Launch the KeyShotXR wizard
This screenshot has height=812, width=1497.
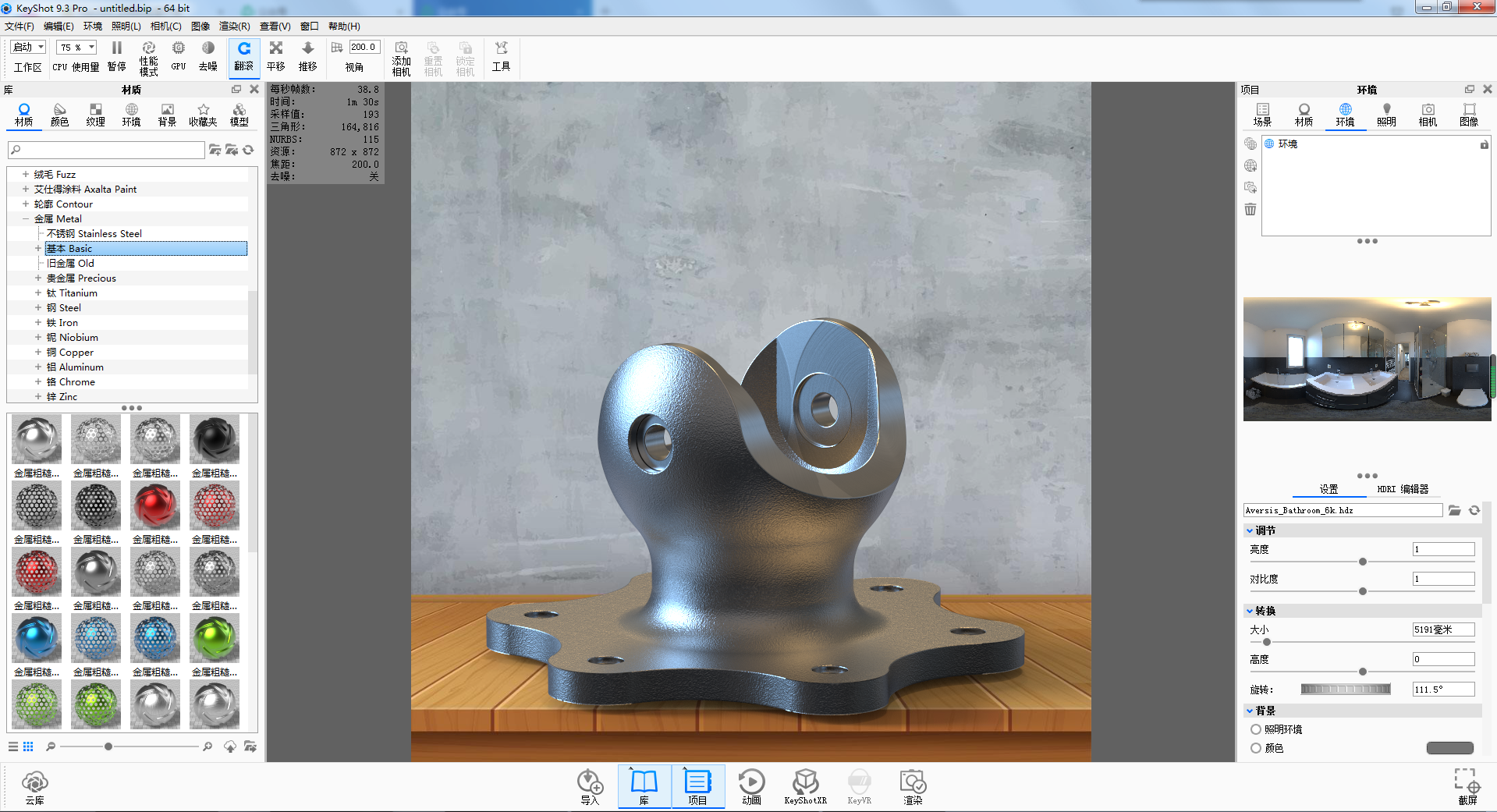pos(805,787)
